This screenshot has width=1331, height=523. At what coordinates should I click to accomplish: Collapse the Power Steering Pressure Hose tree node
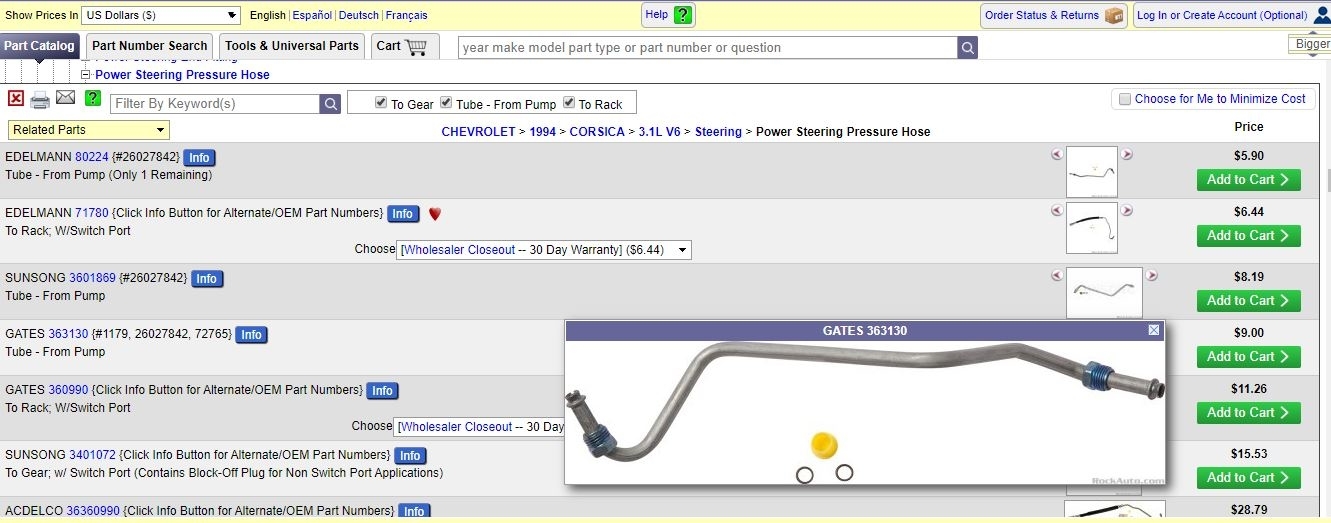86,75
